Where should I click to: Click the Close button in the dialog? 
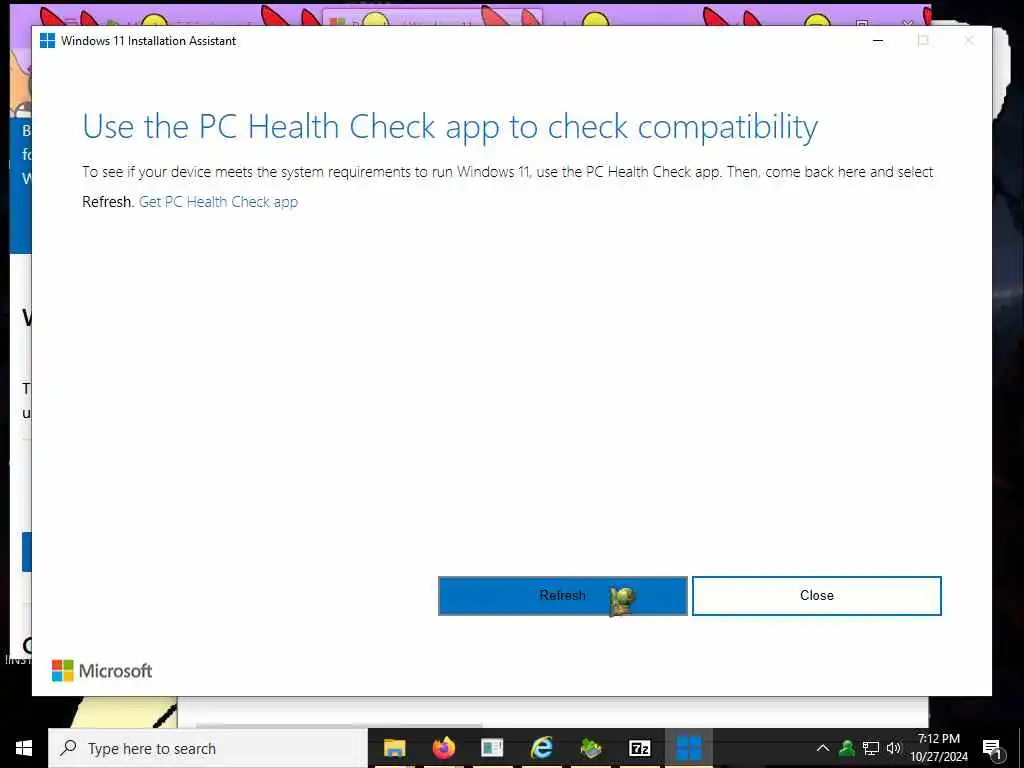point(816,596)
